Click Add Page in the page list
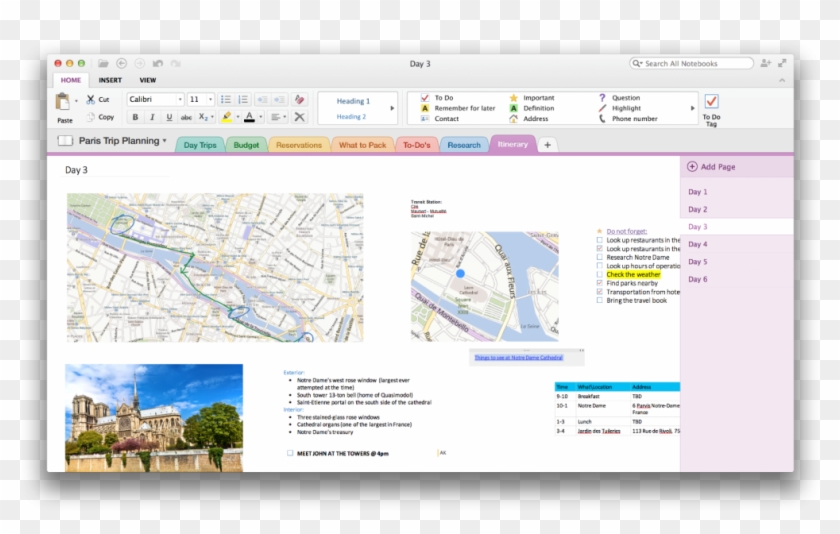Screen dimensions: 840x534 point(711,167)
